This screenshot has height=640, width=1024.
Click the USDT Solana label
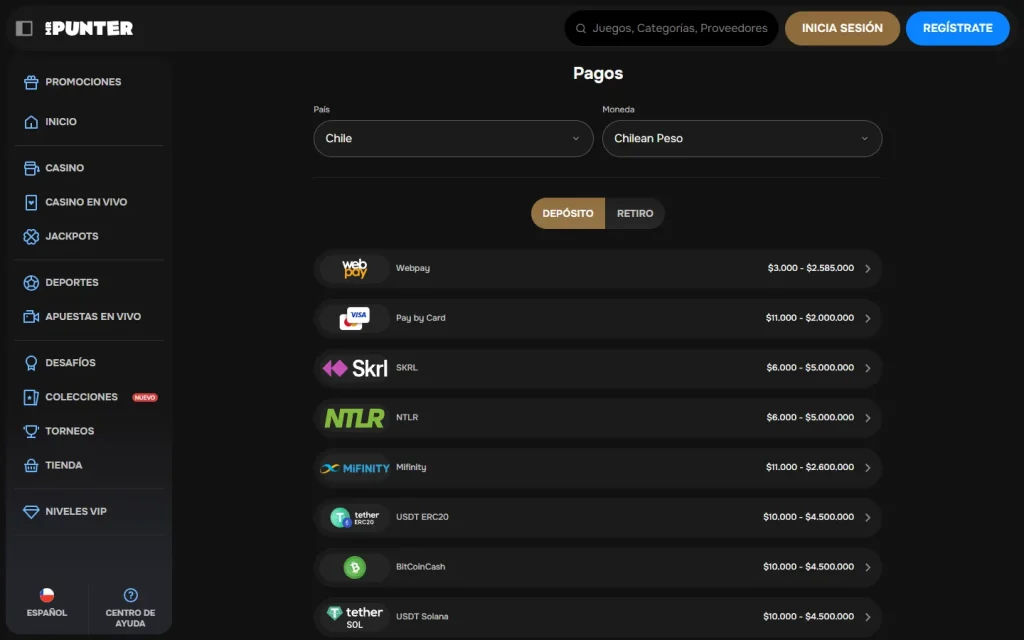click(422, 616)
